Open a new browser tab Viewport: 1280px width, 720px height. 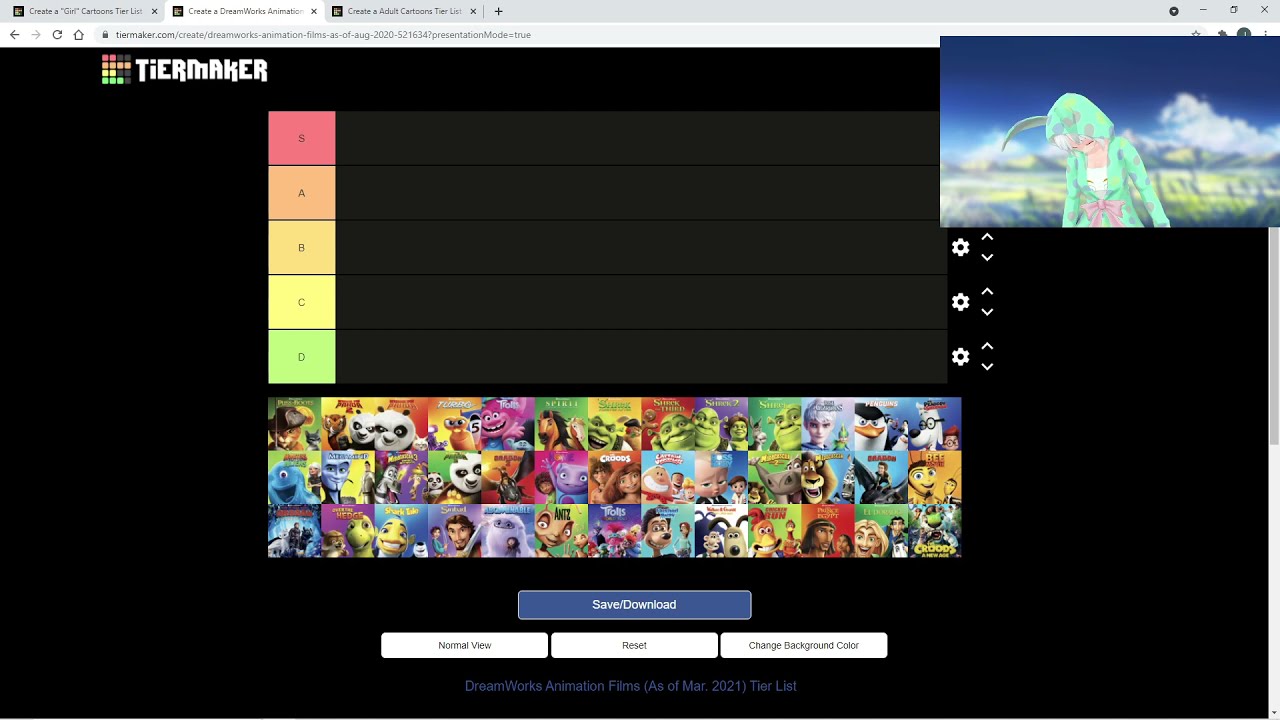(498, 11)
